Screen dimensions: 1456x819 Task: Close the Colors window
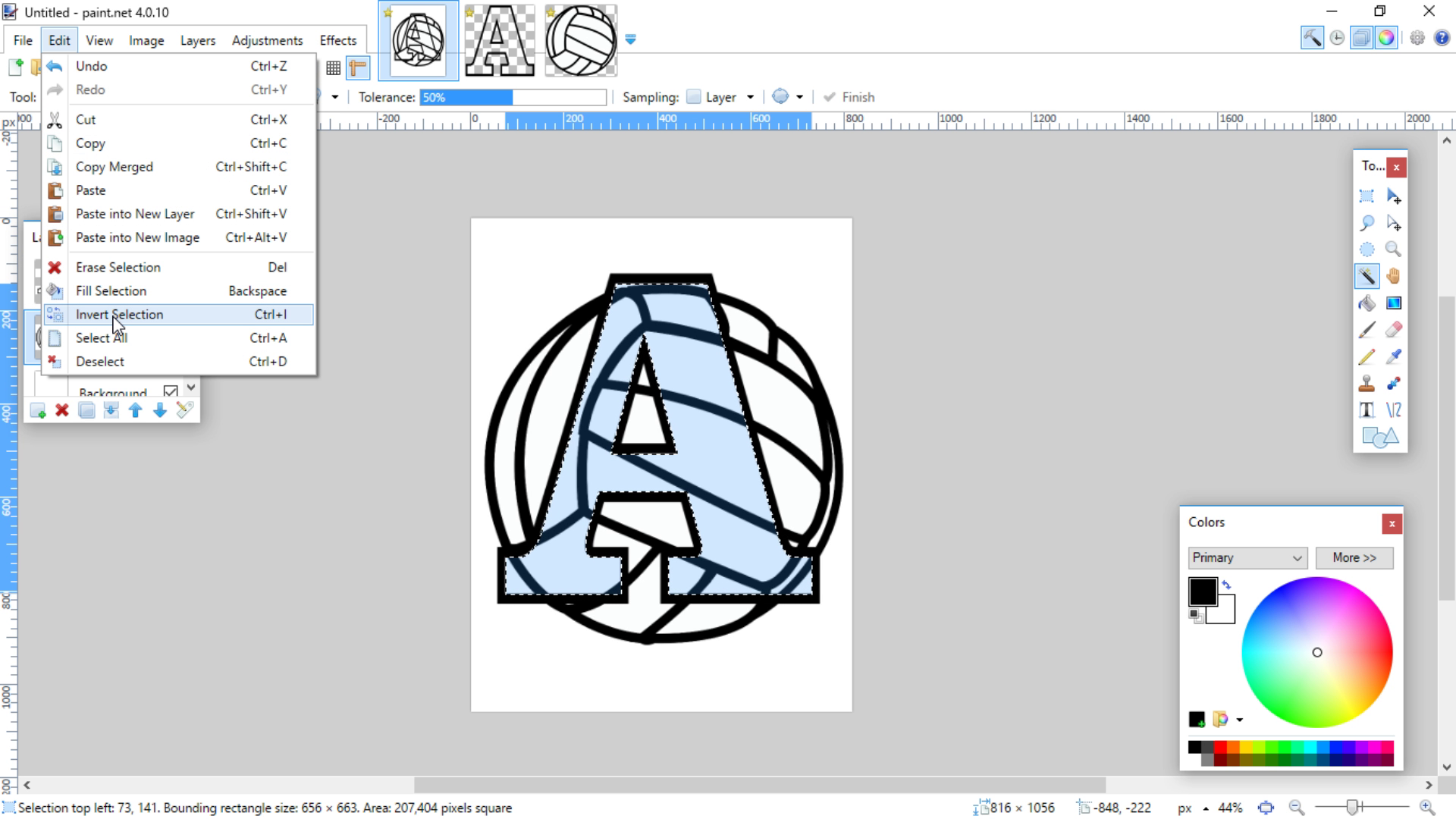1392,523
